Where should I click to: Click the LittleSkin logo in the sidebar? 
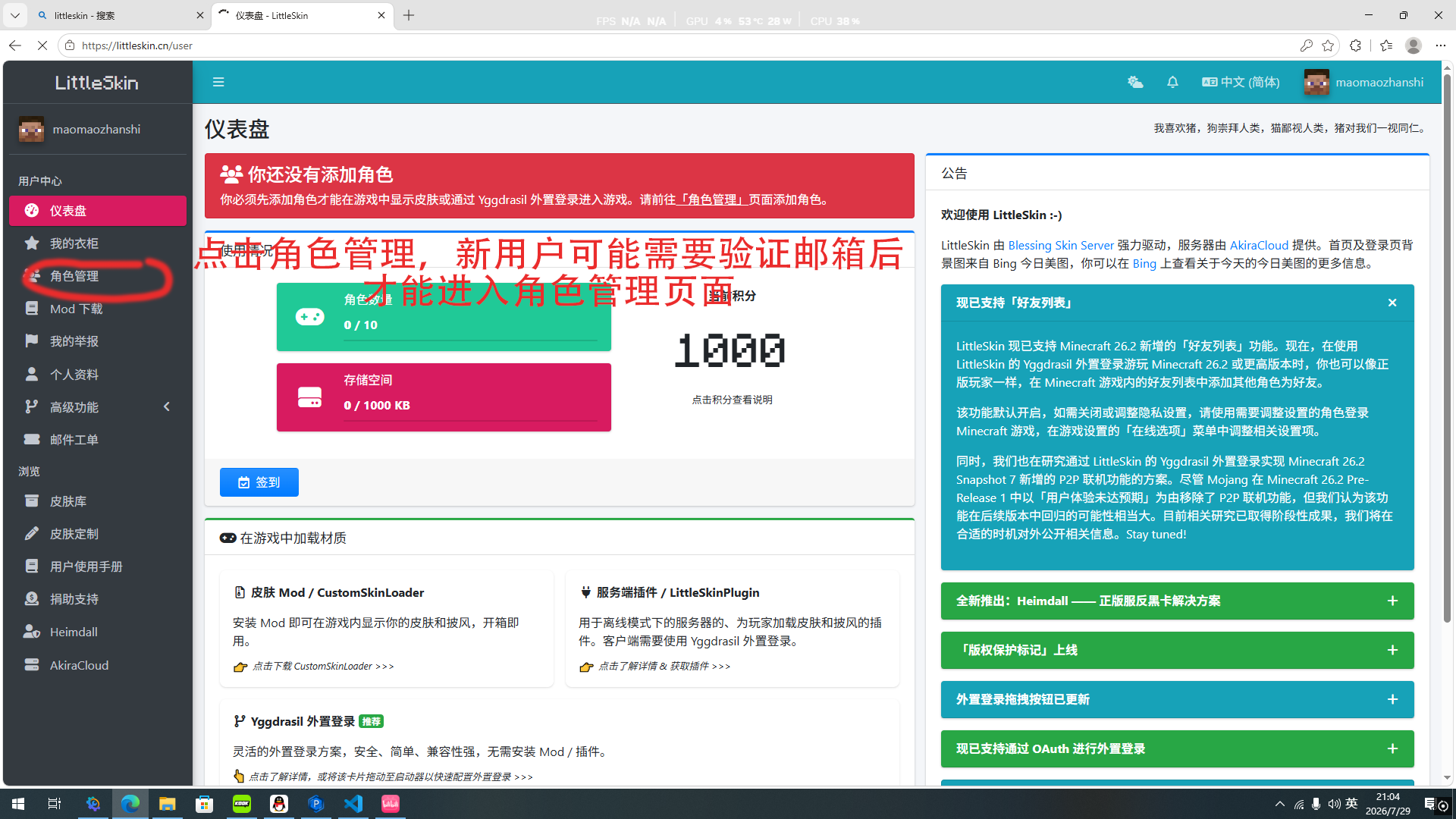pos(97,82)
